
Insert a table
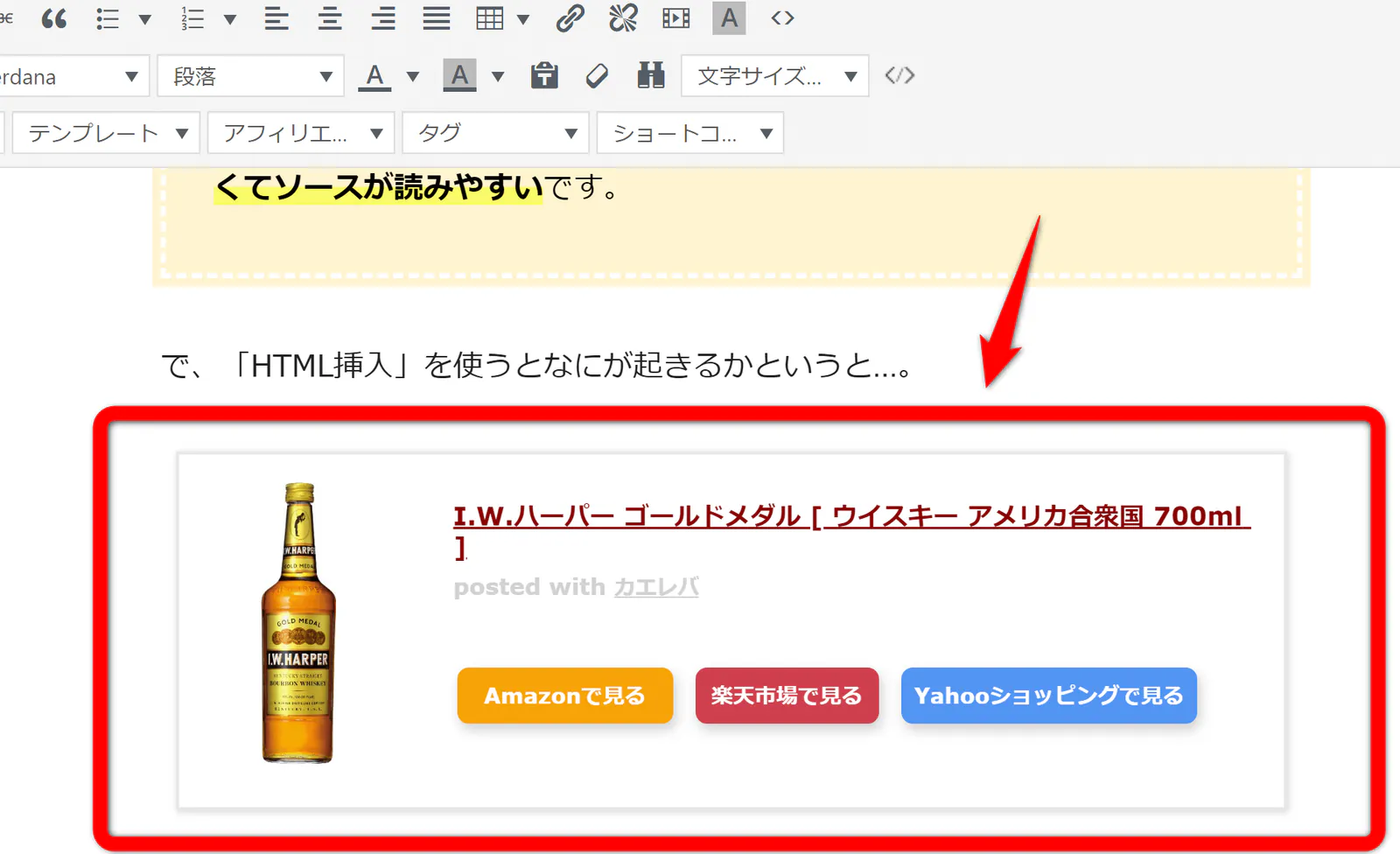coord(490,18)
